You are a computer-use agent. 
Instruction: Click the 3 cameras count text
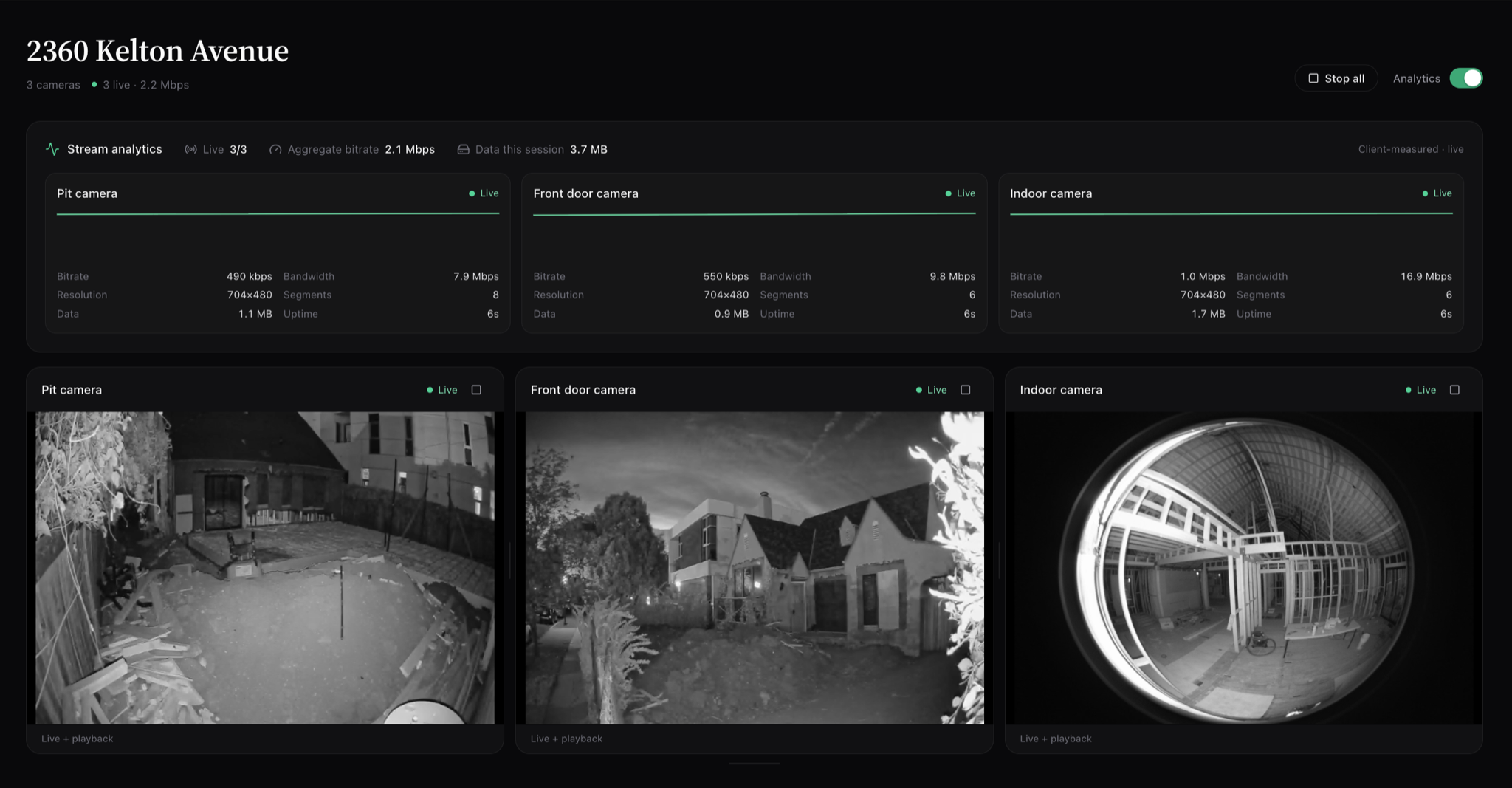[53, 85]
